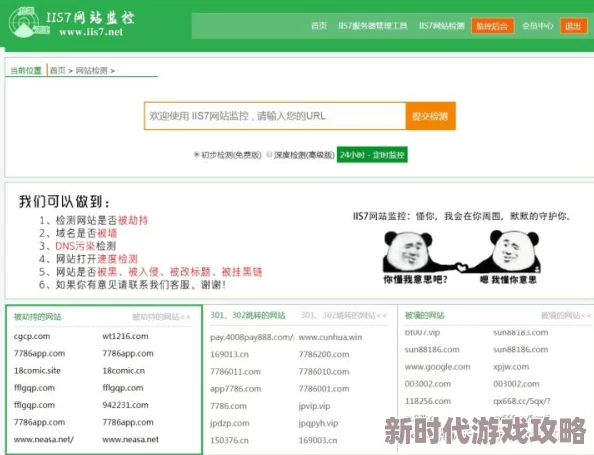
Task: Go to IIS7网站检测 in navigation
Action: click(441, 26)
